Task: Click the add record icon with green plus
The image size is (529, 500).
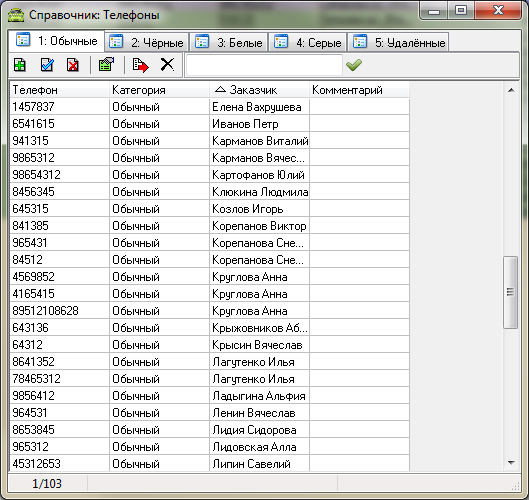Action: pyautogui.click(x=20, y=64)
